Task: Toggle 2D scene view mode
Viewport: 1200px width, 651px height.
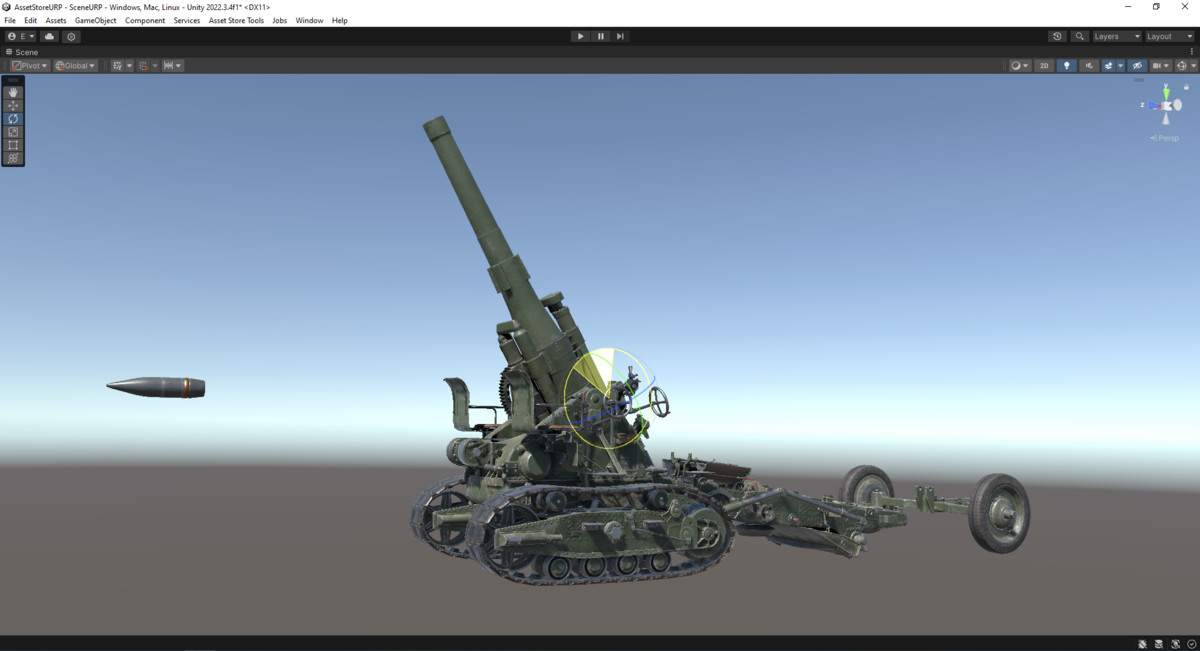Action: pos(1044,65)
